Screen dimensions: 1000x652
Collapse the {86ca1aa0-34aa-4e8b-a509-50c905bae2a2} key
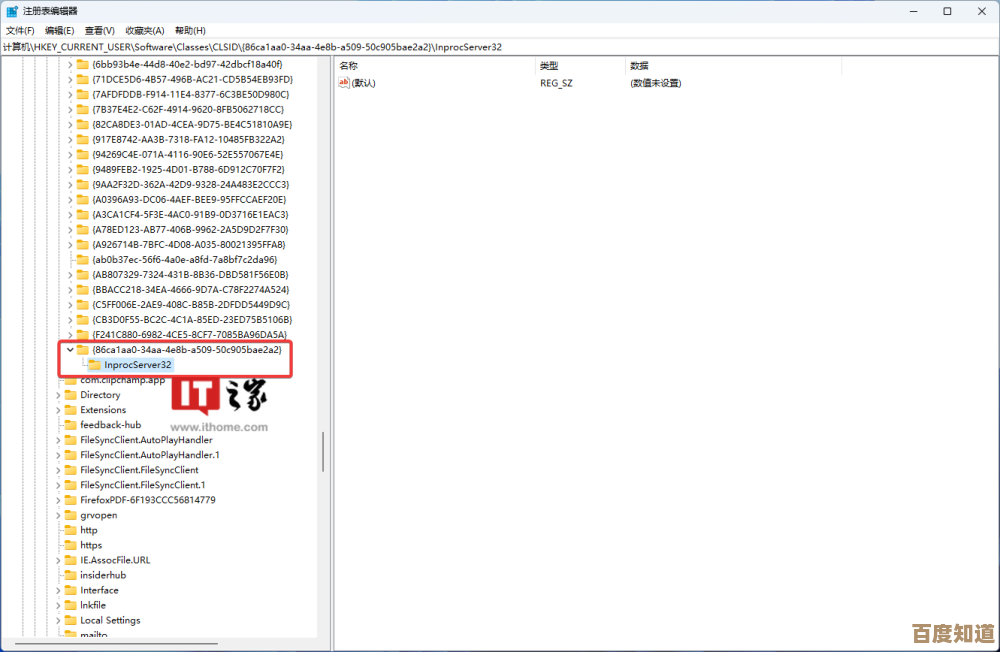point(70,350)
